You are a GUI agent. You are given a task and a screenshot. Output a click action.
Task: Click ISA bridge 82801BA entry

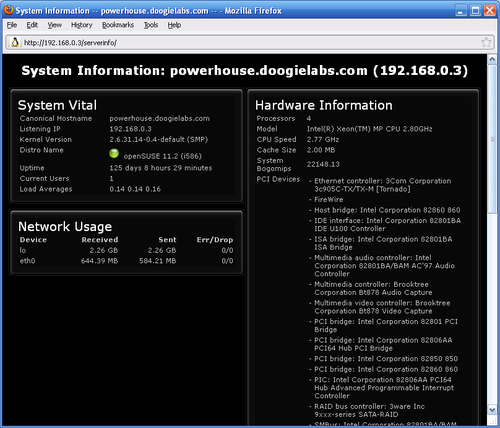click(383, 243)
